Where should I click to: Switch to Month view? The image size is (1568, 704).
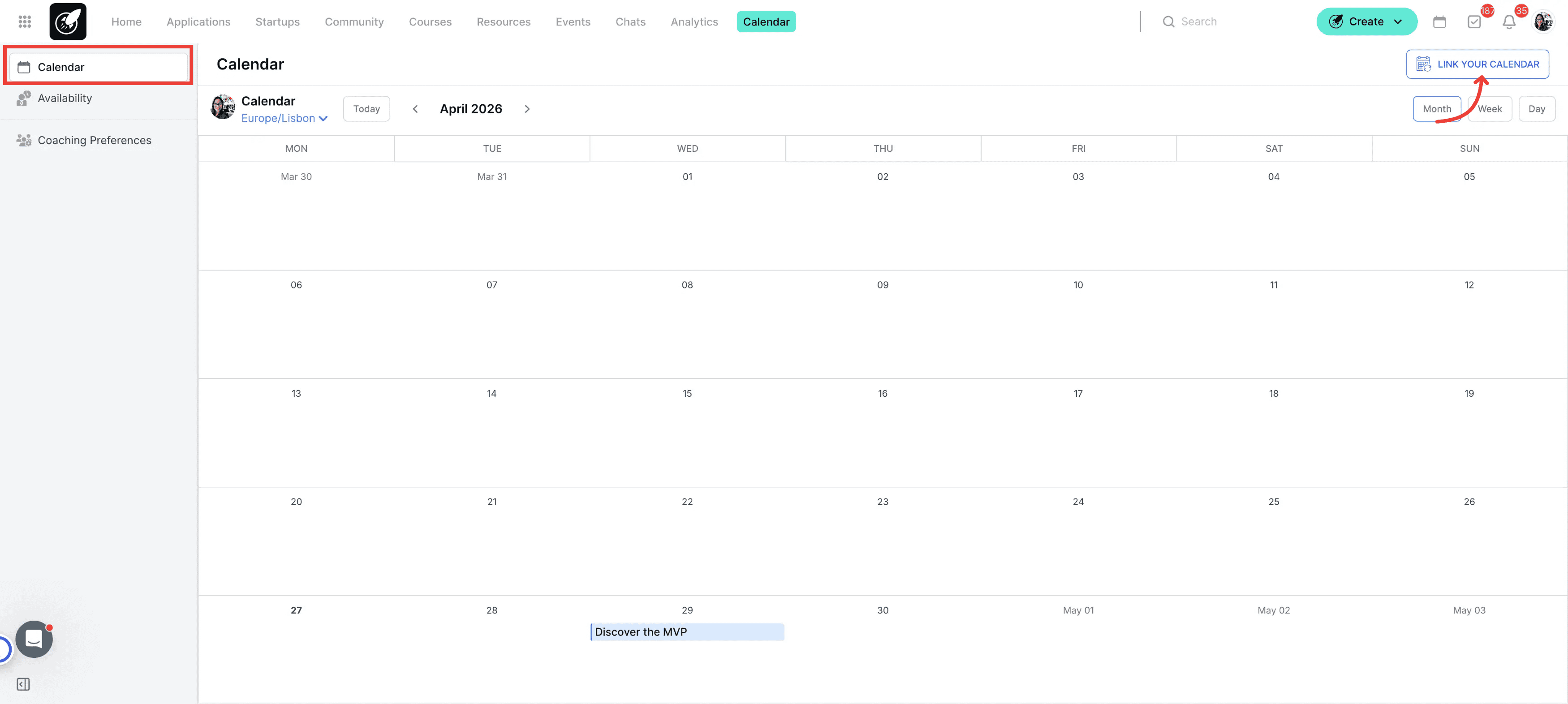(1437, 109)
